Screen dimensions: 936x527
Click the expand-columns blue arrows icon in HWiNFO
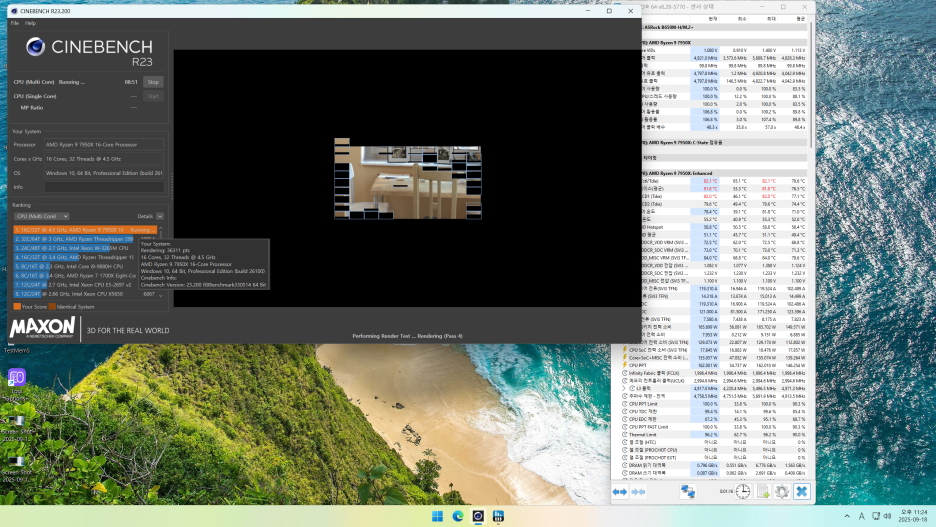pos(620,492)
